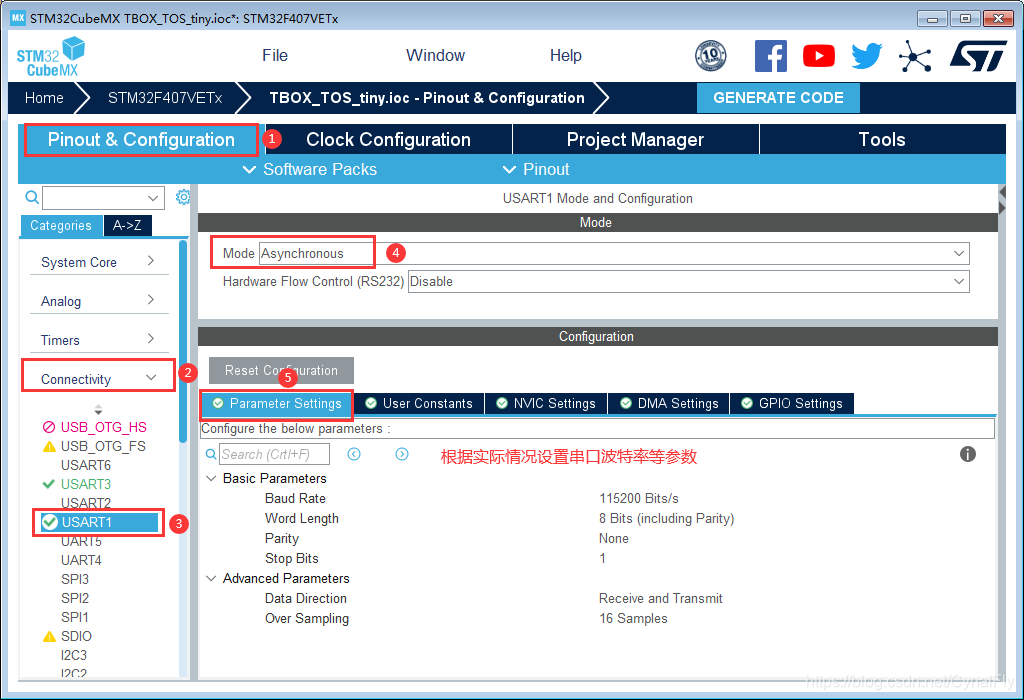
Task: Expand the Software Packs menu
Action: point(310,170)
